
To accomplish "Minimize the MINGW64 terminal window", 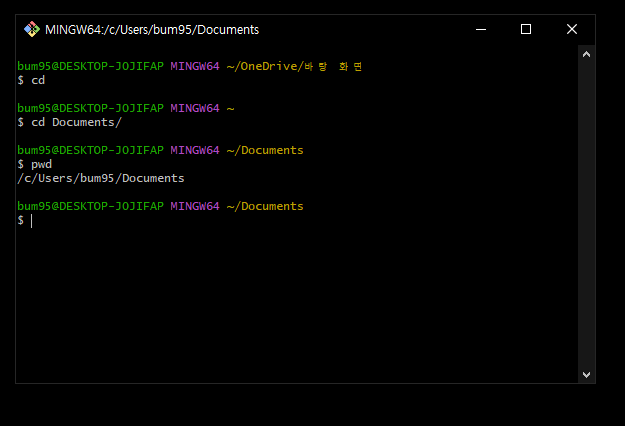I will [x=481, y=29].
